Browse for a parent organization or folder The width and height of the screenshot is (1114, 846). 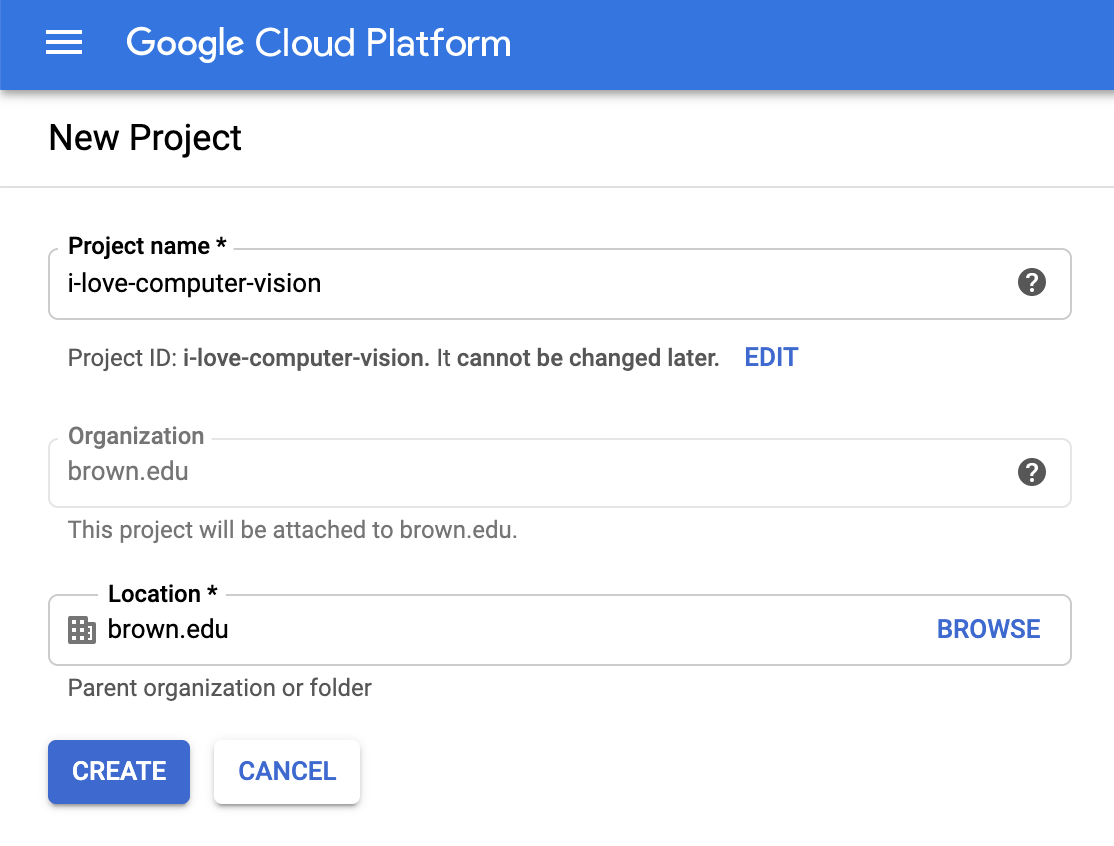[x=988, y=629]
